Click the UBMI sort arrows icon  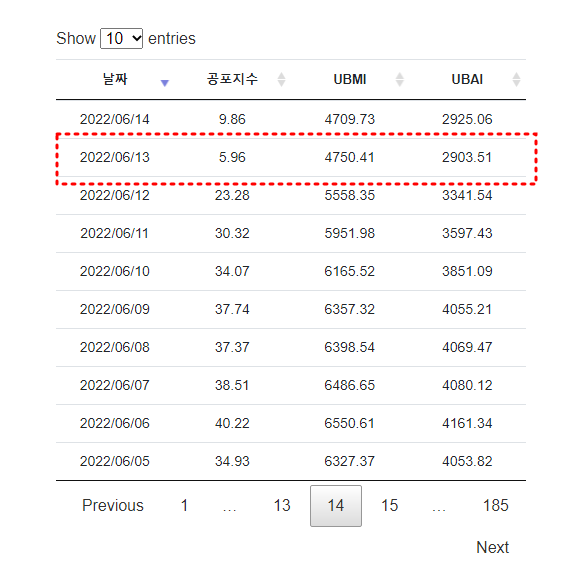[x=400, y=80]
